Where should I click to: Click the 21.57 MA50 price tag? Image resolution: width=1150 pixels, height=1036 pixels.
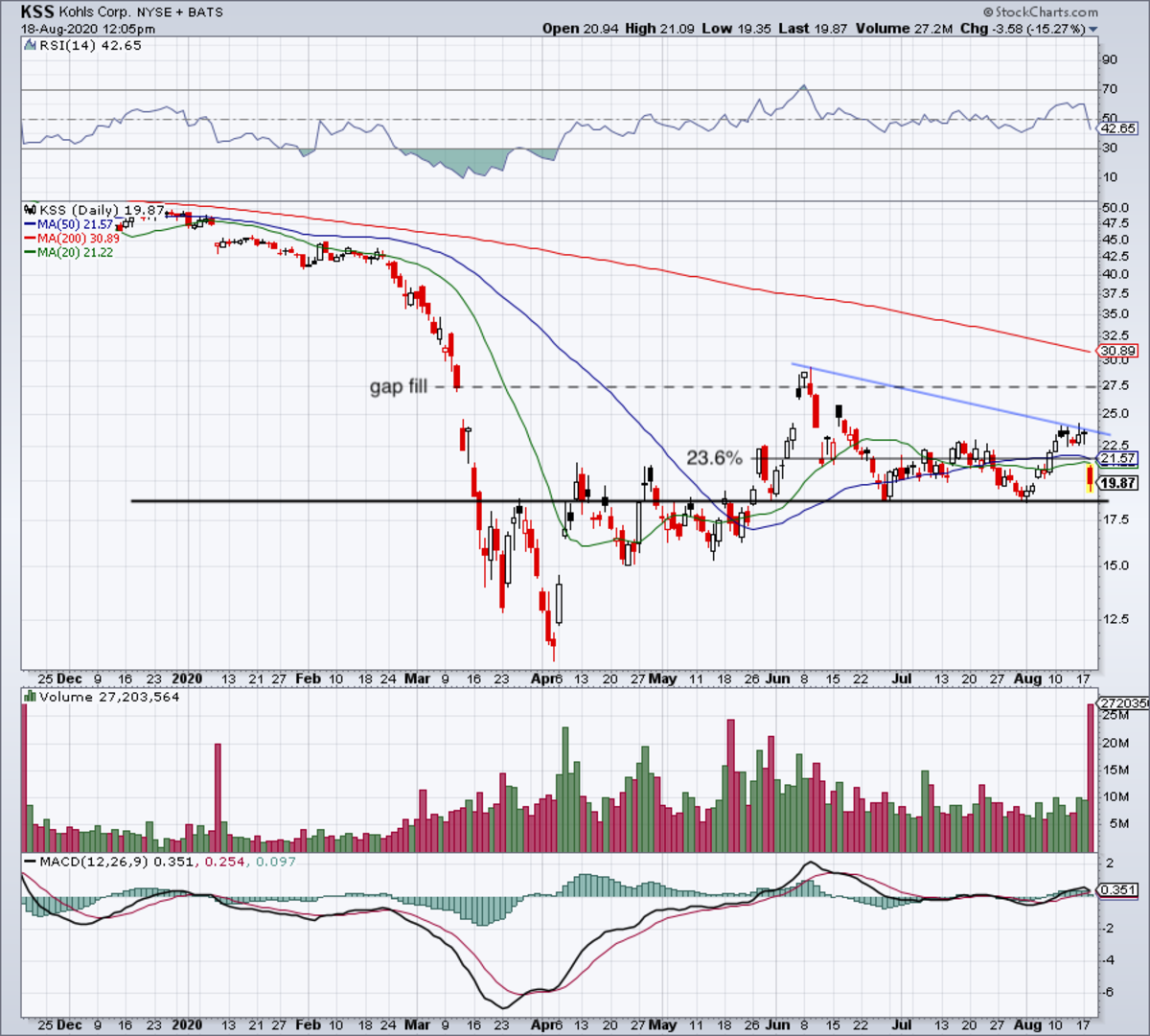click(x=1118, y=459)
